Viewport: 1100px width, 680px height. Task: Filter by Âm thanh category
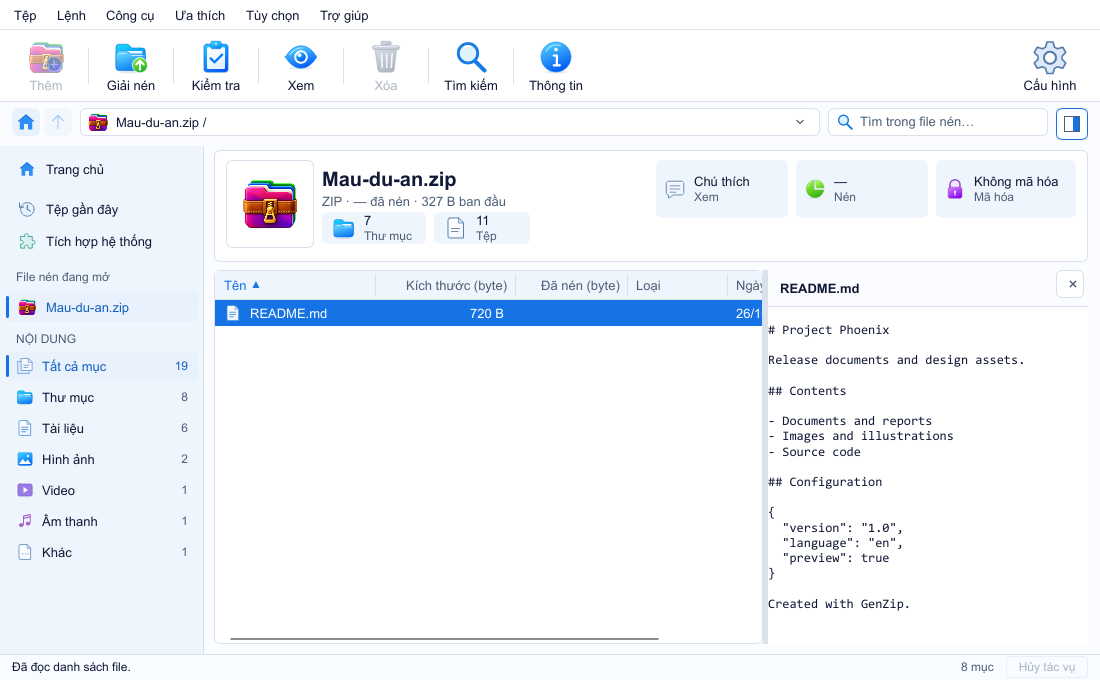[102, 521]
